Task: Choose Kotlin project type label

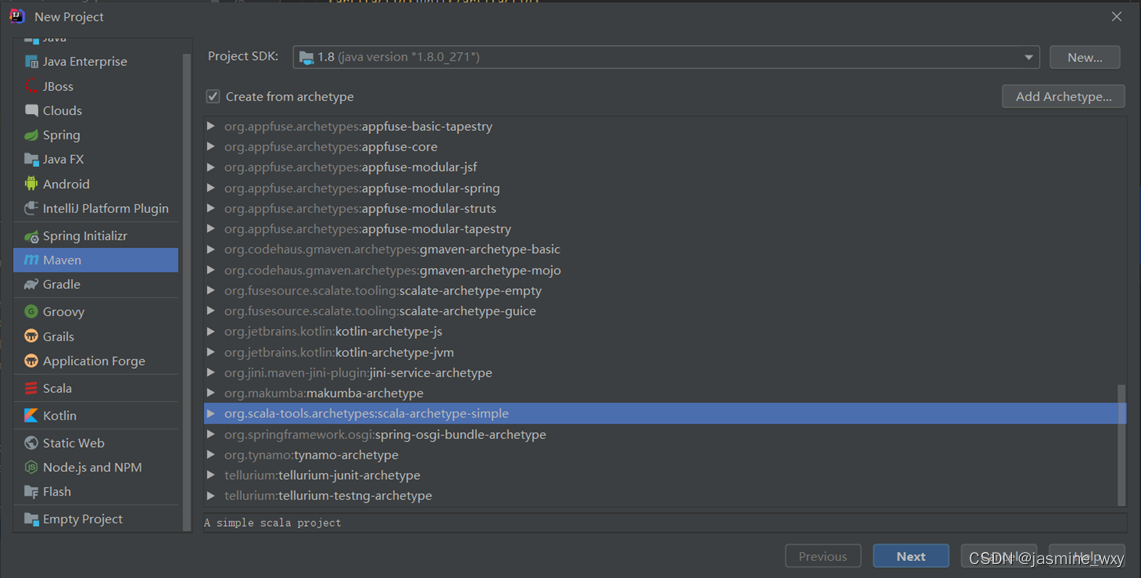Action: tap(60, 415)
